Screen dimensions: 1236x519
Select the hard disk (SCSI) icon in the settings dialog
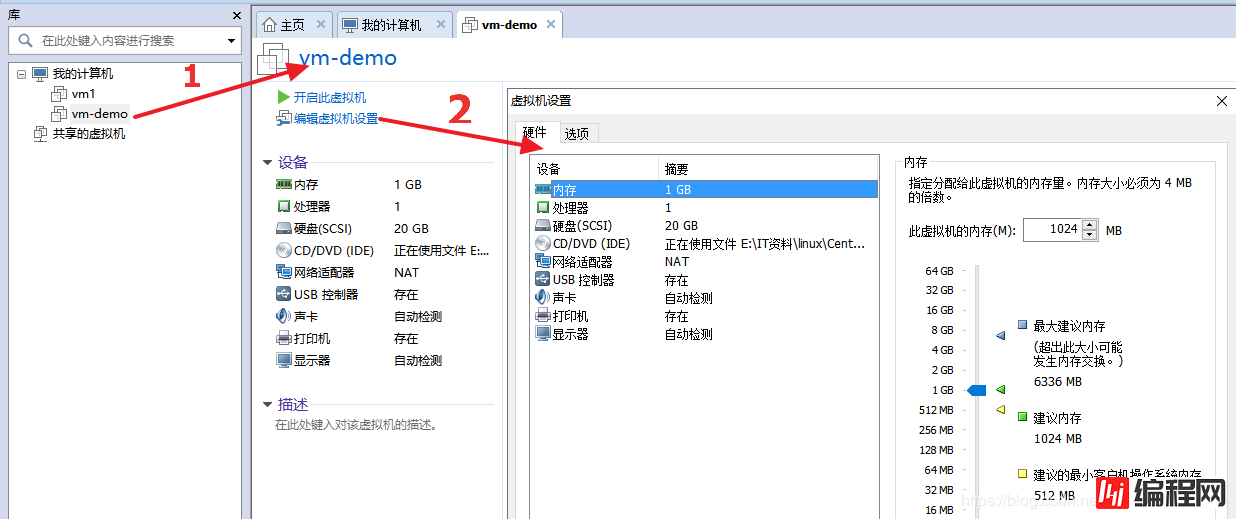[x=543, y=226]
